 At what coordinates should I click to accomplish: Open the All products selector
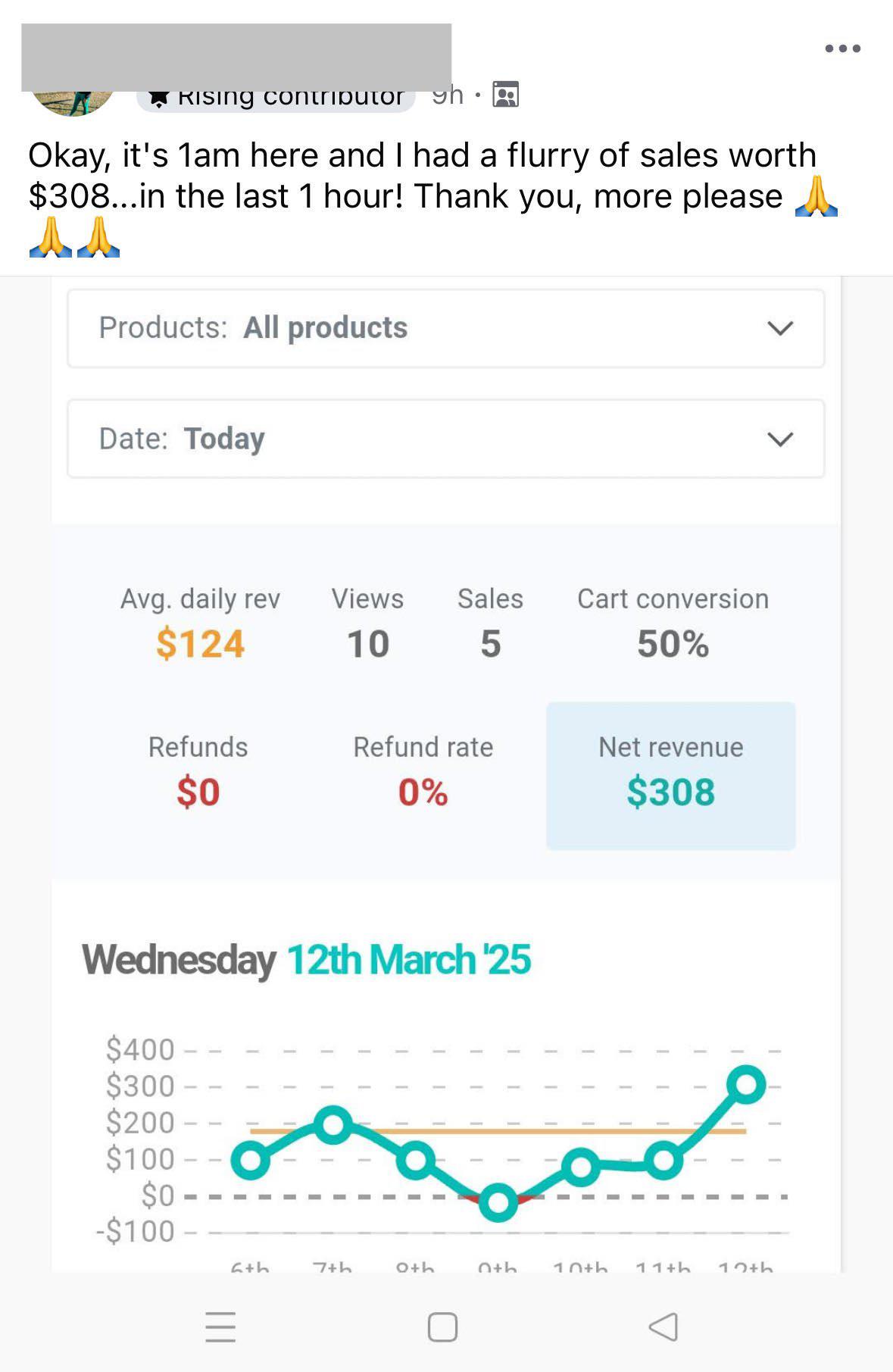(326, 328)
